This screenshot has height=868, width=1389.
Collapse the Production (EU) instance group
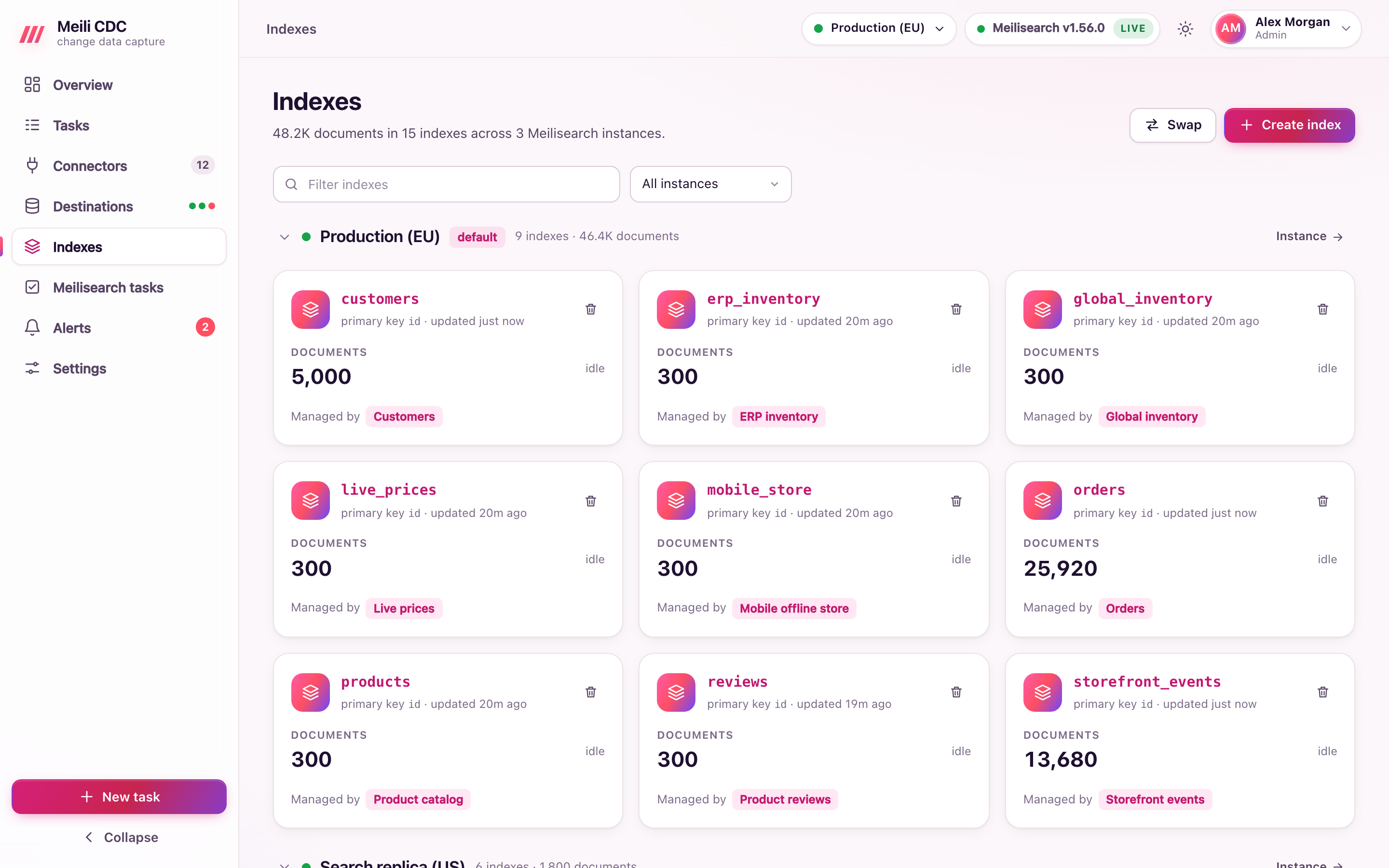tap(284, 236)
